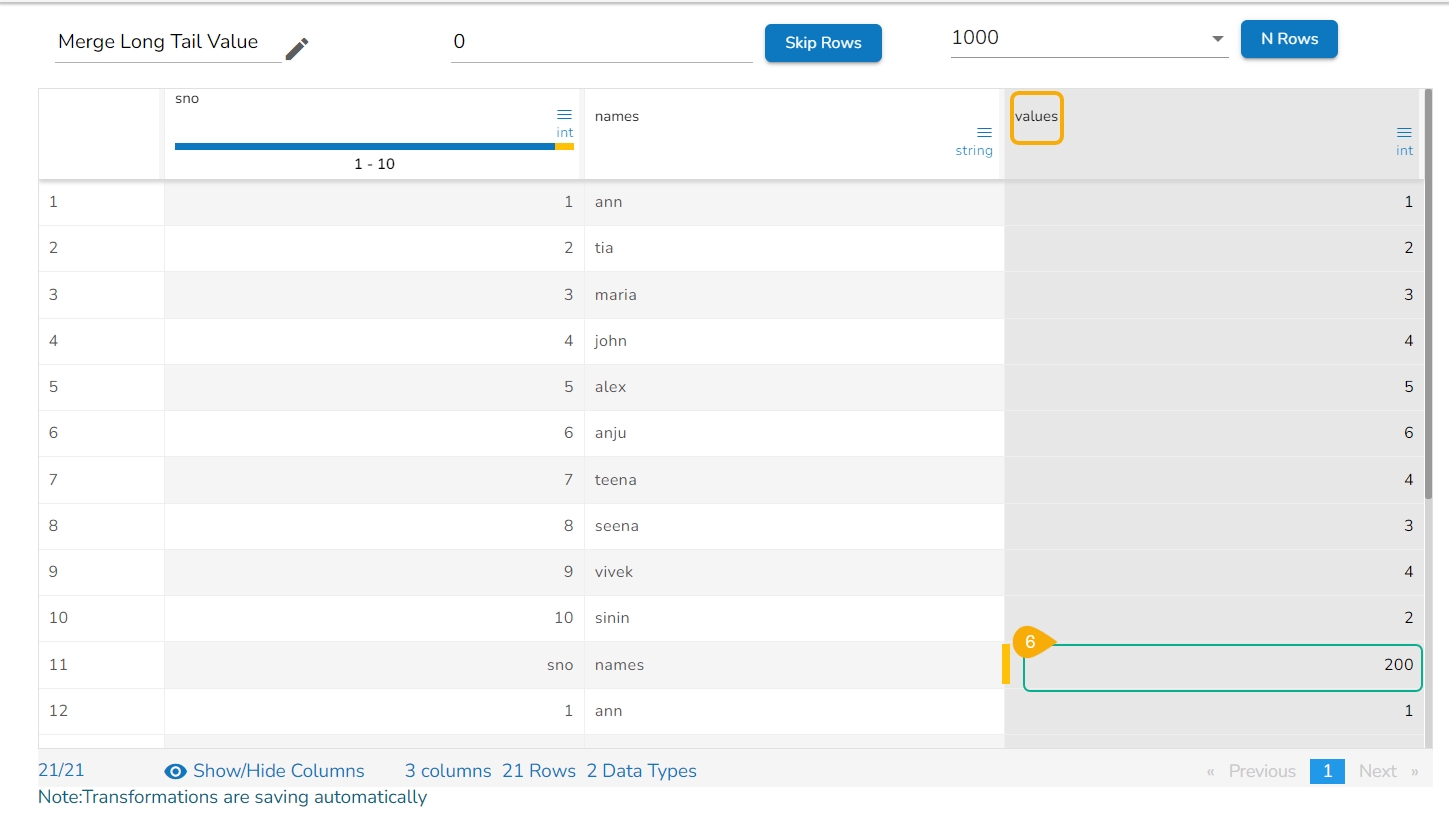
Task: Click the Skip Rows button
Action: [823, 43]
